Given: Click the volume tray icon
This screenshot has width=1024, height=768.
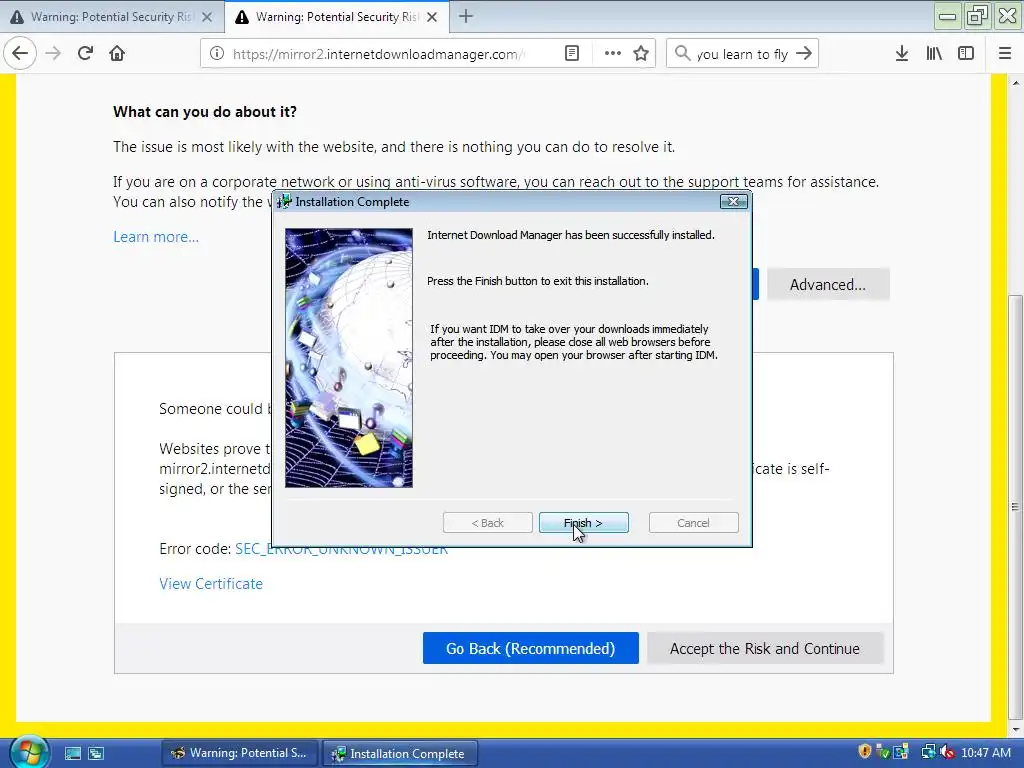Looking at the screenshot, I should (x=946, y=752).
